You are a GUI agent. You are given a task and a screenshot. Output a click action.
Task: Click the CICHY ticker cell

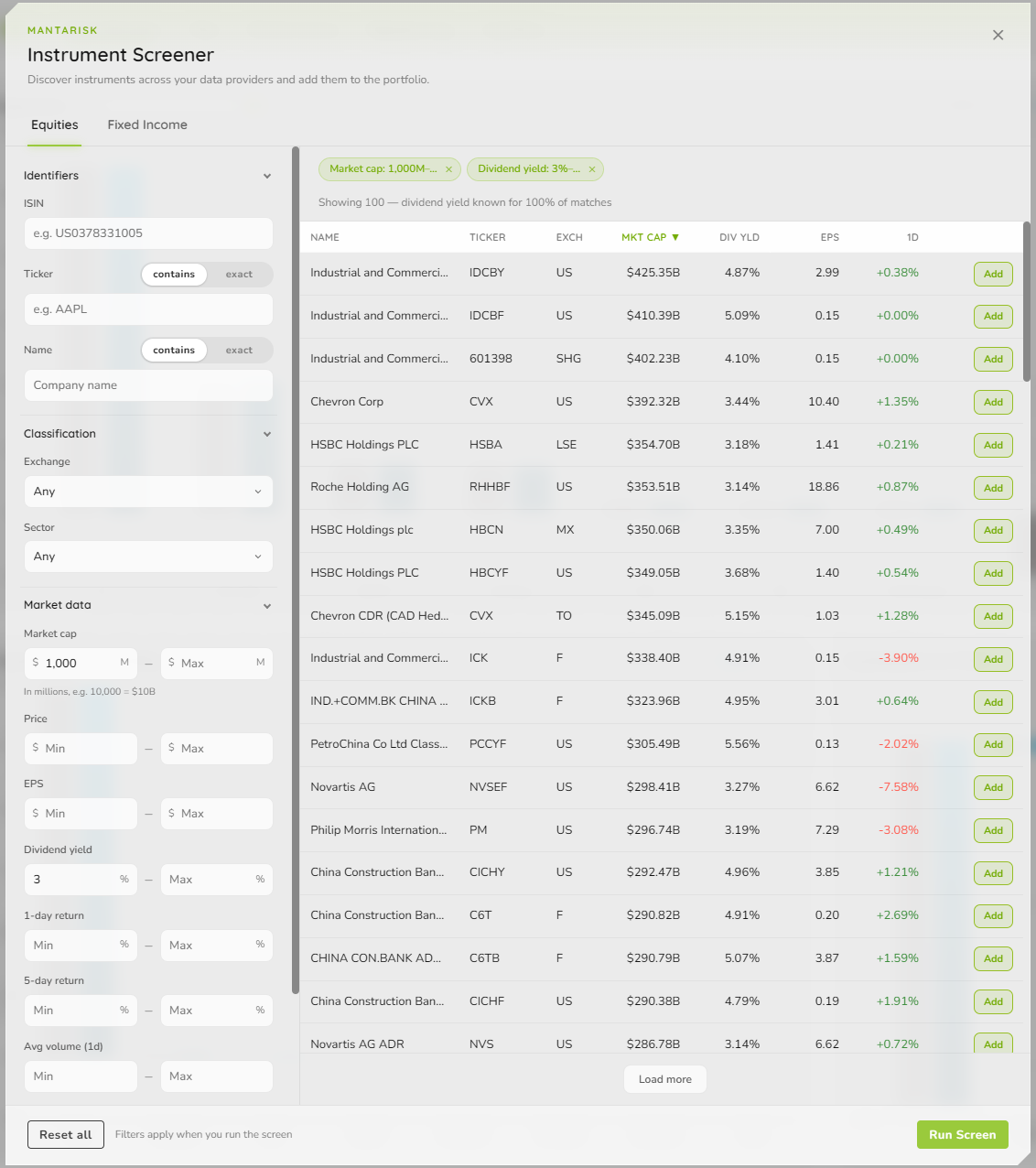click(487, 872)
